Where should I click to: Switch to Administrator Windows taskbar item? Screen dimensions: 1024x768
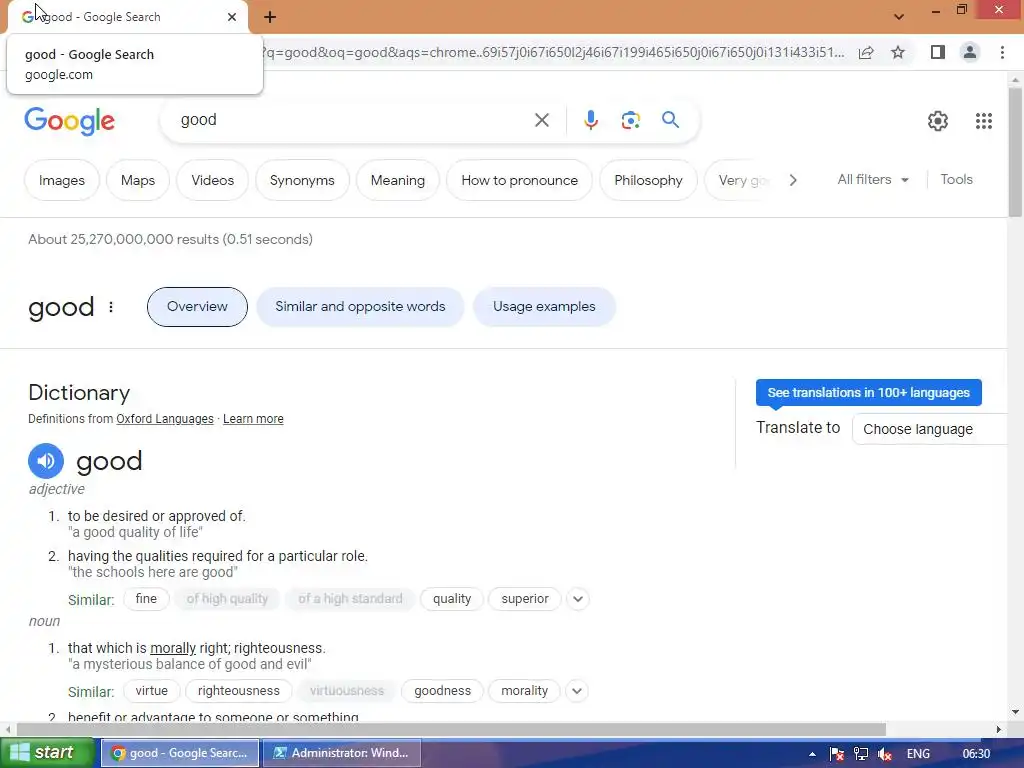[x=342, y=753]
